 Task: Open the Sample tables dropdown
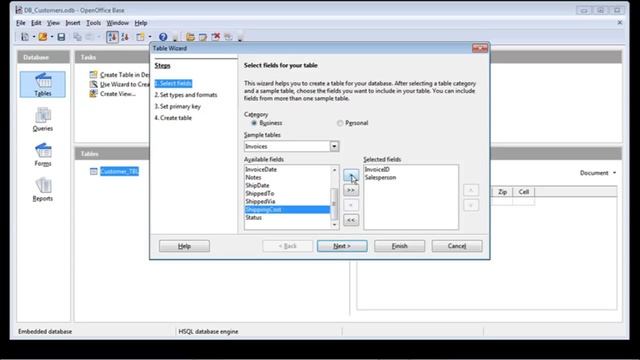tap(334, 146)
